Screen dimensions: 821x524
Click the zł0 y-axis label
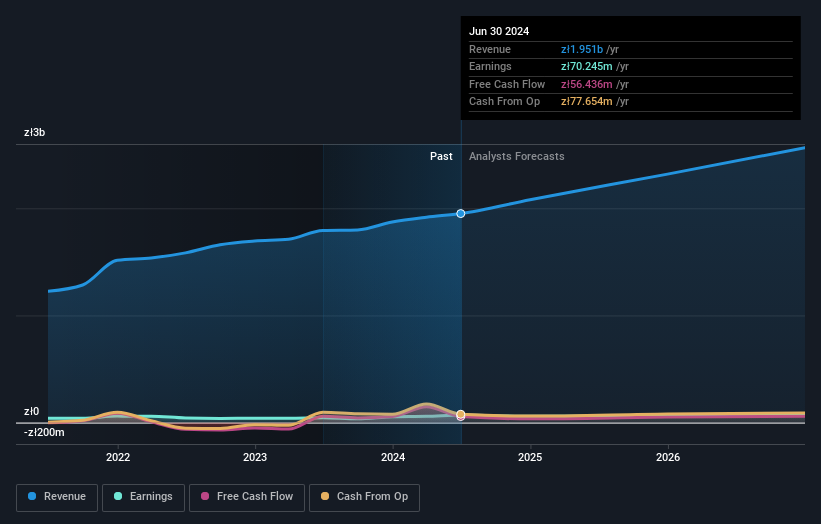pyautogui.click(x=31, y=411)
